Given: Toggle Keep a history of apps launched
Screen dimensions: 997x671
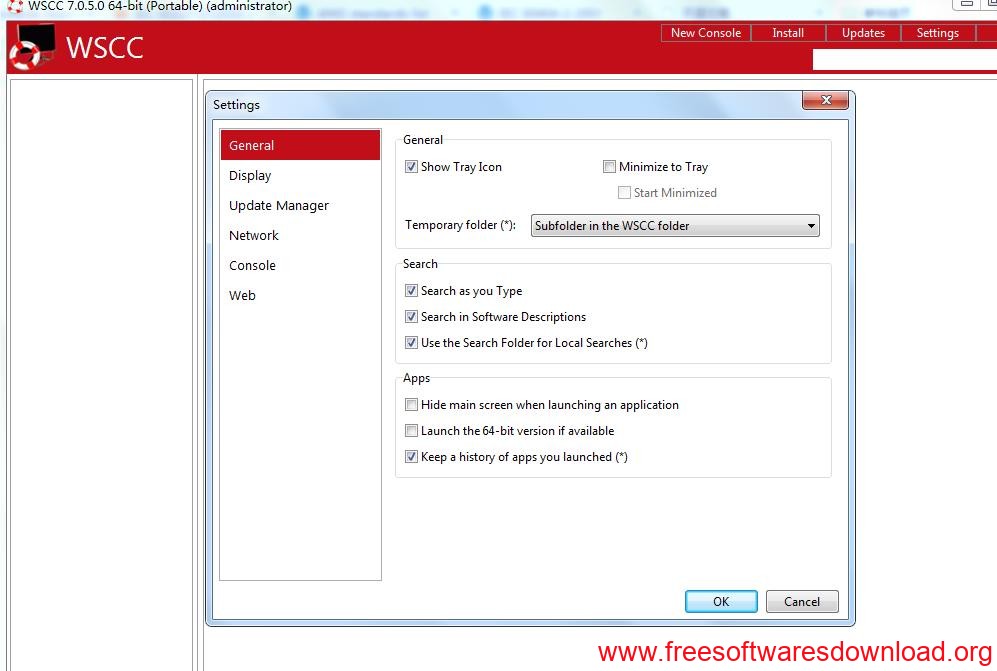Looking at the screenshot, I should [x=411, y=457].
